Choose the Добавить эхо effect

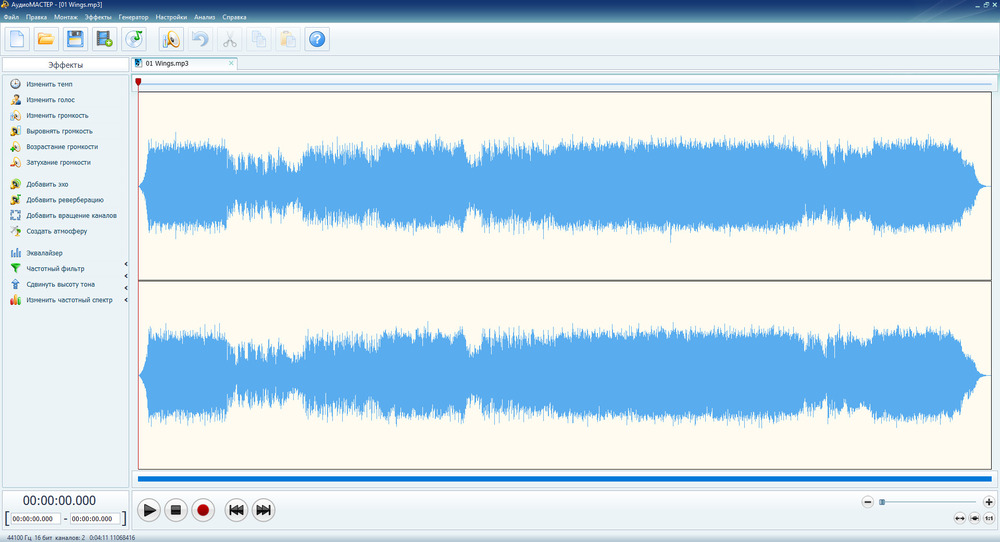click(x=47, y=185)
